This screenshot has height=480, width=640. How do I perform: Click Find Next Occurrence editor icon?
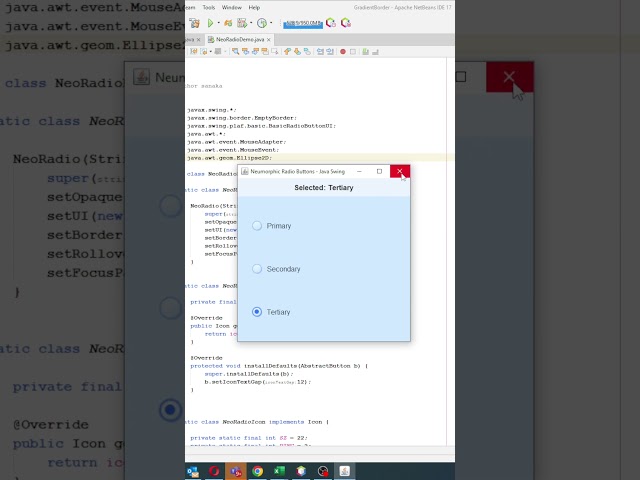(x=255, y=51)
